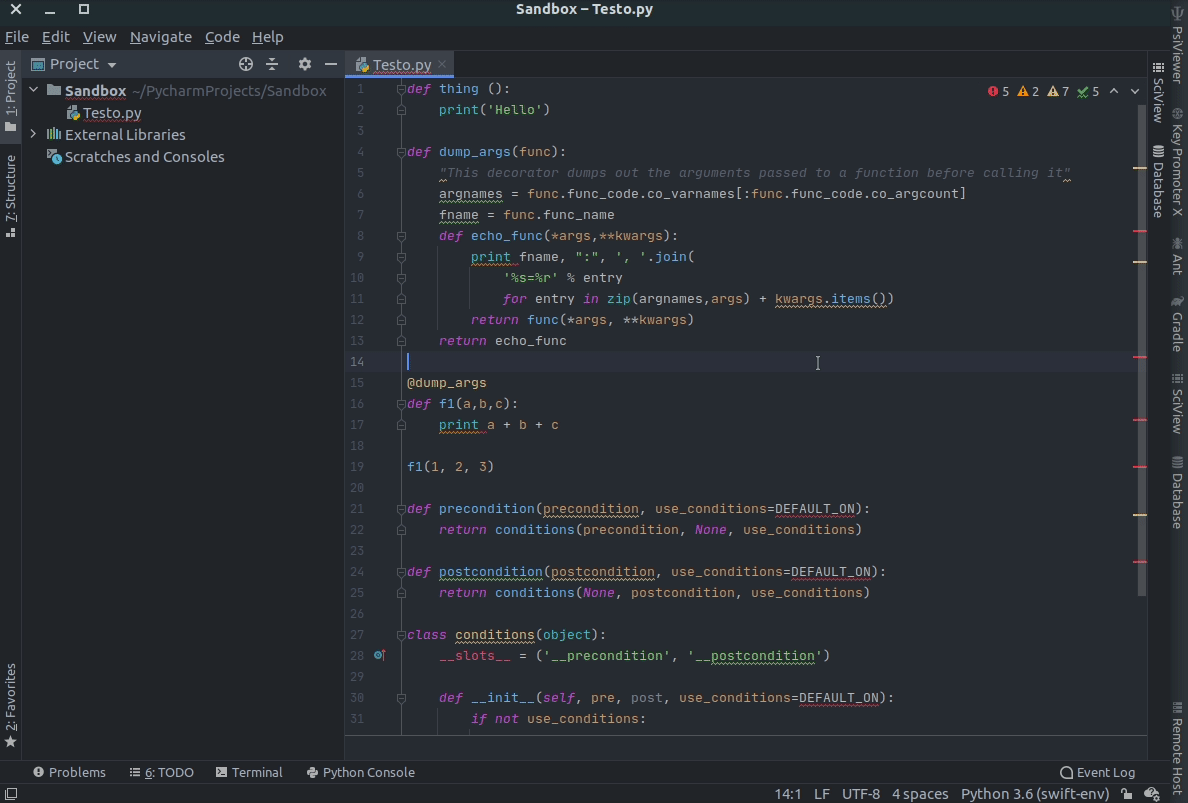Image resolution: width=1188 pixels, height=803 pixels.
Task: Open the Remote Host tool window
Action: (x=1177, y=746)
